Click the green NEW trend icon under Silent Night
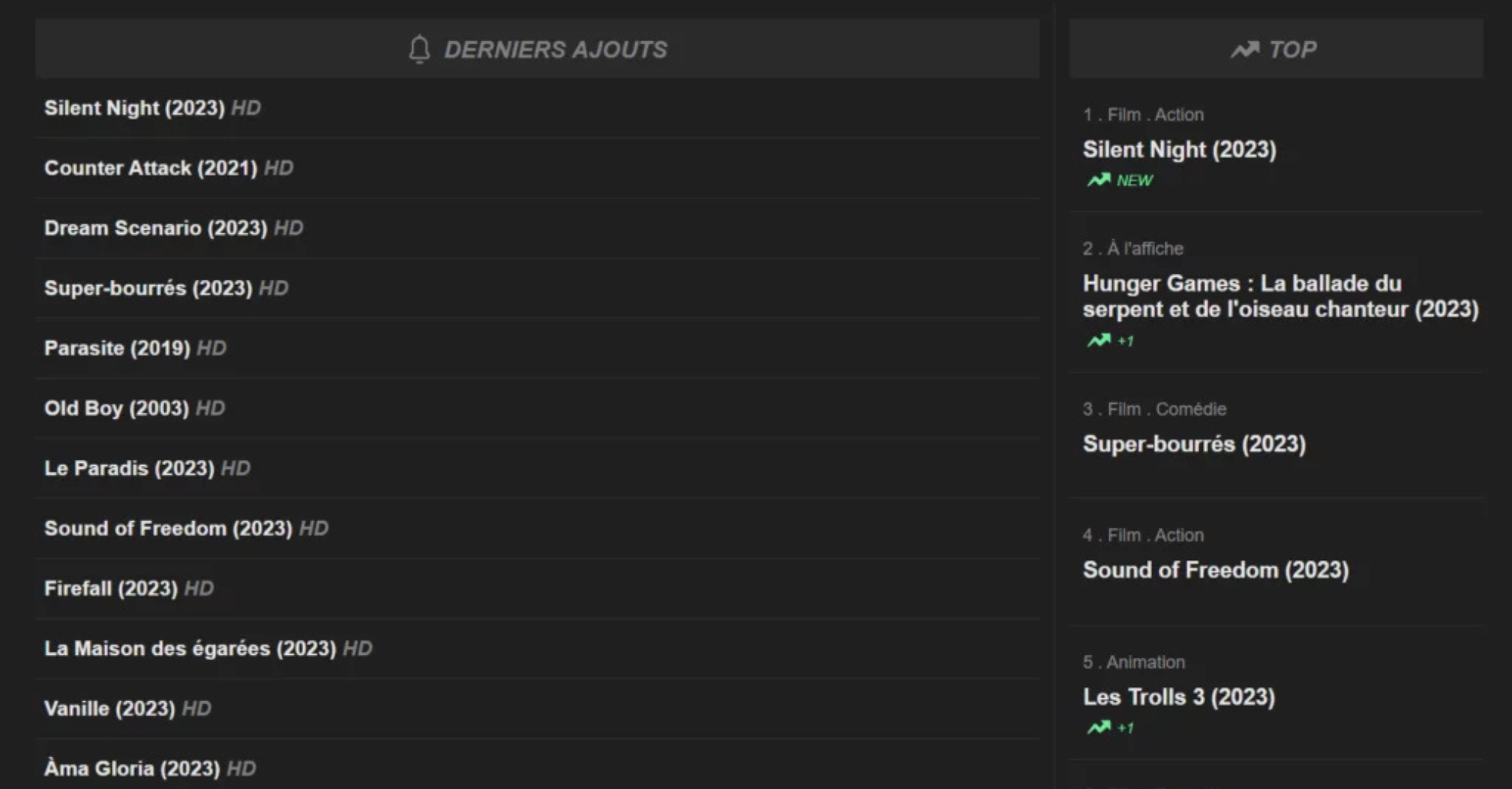The height and width of the screenshot is (789, 1512). (x=1099, y=180)
